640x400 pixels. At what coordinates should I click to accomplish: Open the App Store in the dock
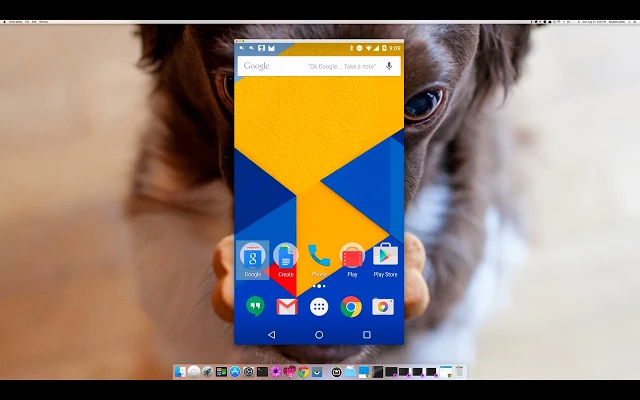pos(235,372)
